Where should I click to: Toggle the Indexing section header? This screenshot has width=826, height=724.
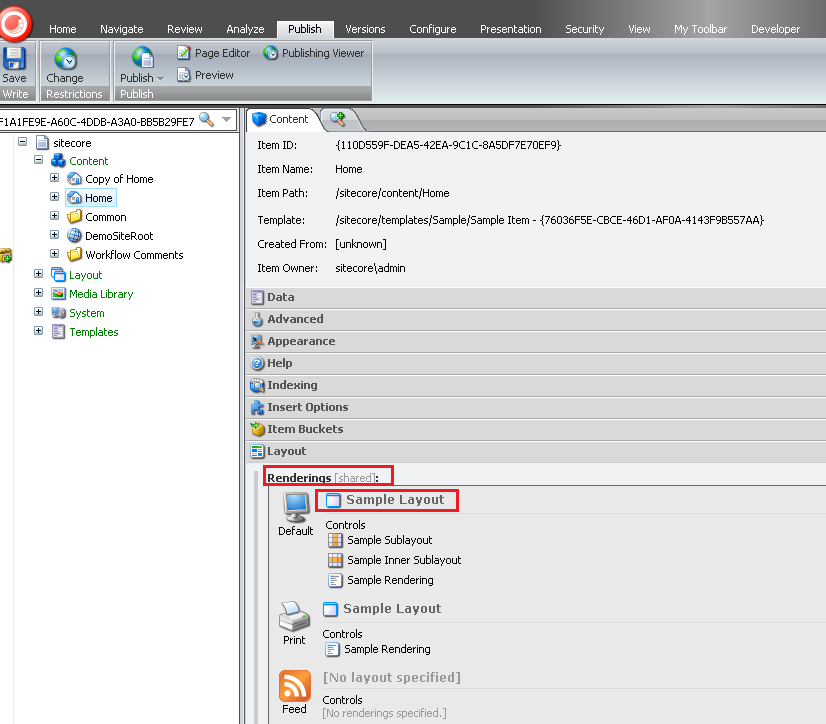click(536, 385)
